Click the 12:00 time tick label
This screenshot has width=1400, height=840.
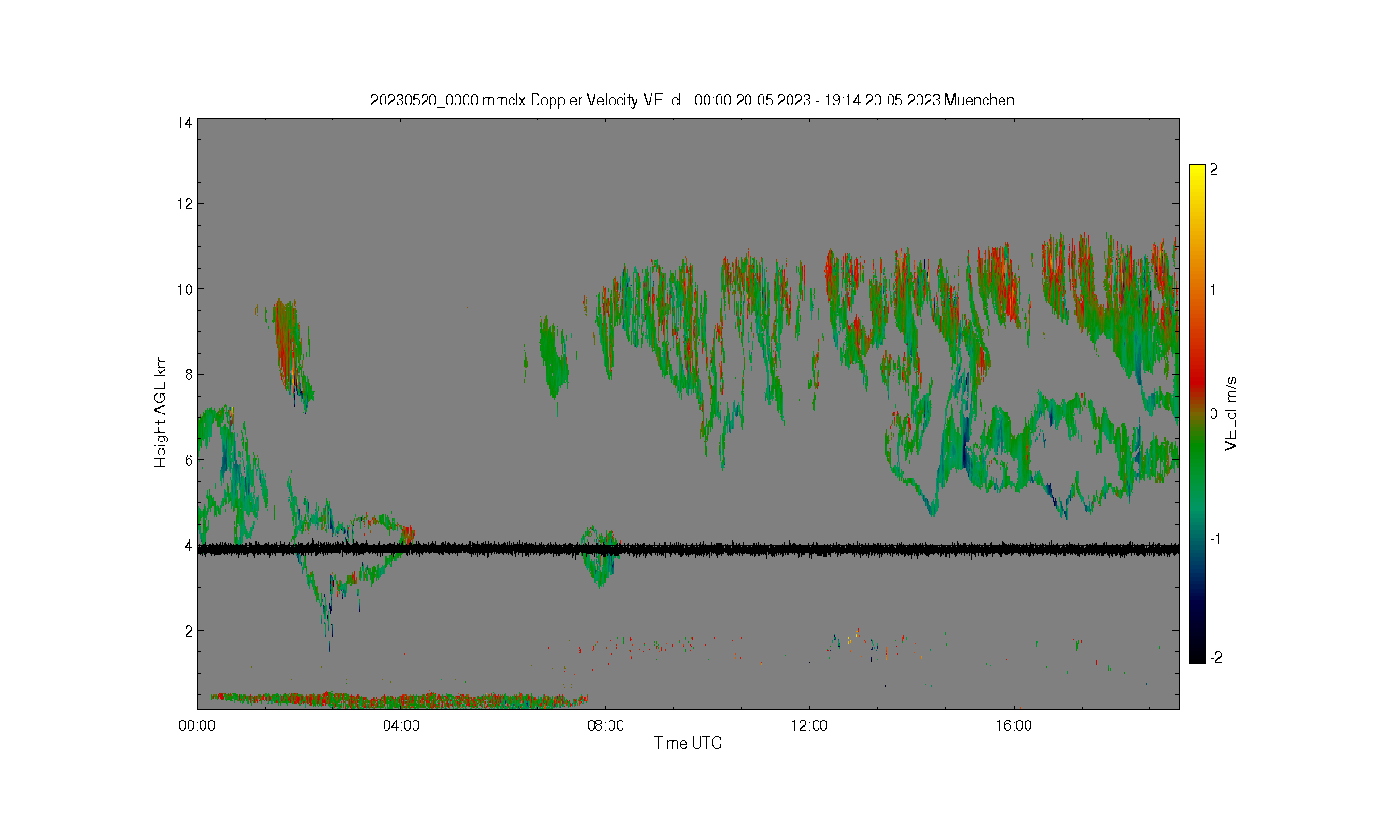pos(809,725)
